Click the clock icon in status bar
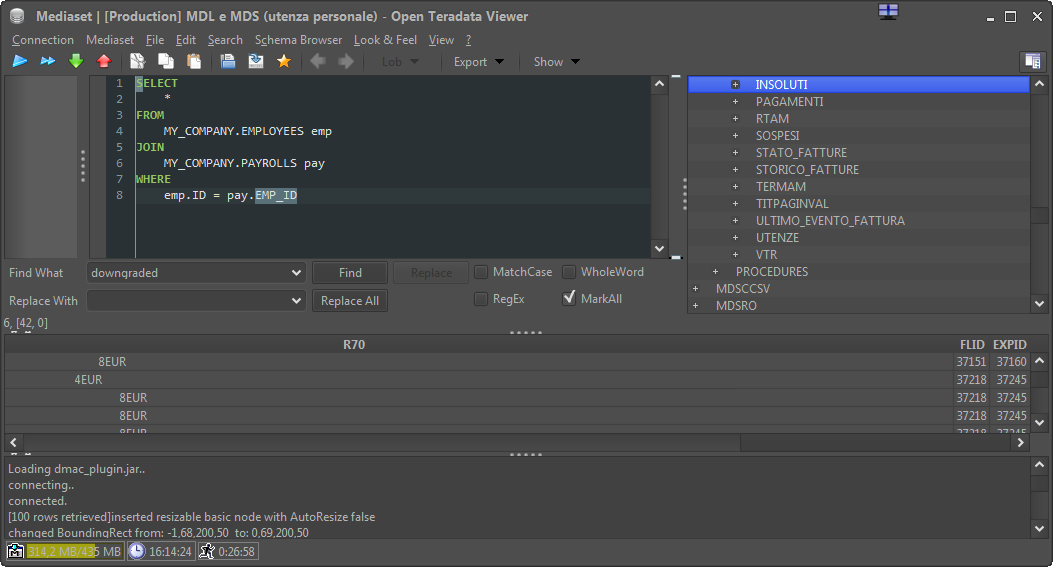Viewport: 1053px width, 567px height. click(x=136, y=552)
